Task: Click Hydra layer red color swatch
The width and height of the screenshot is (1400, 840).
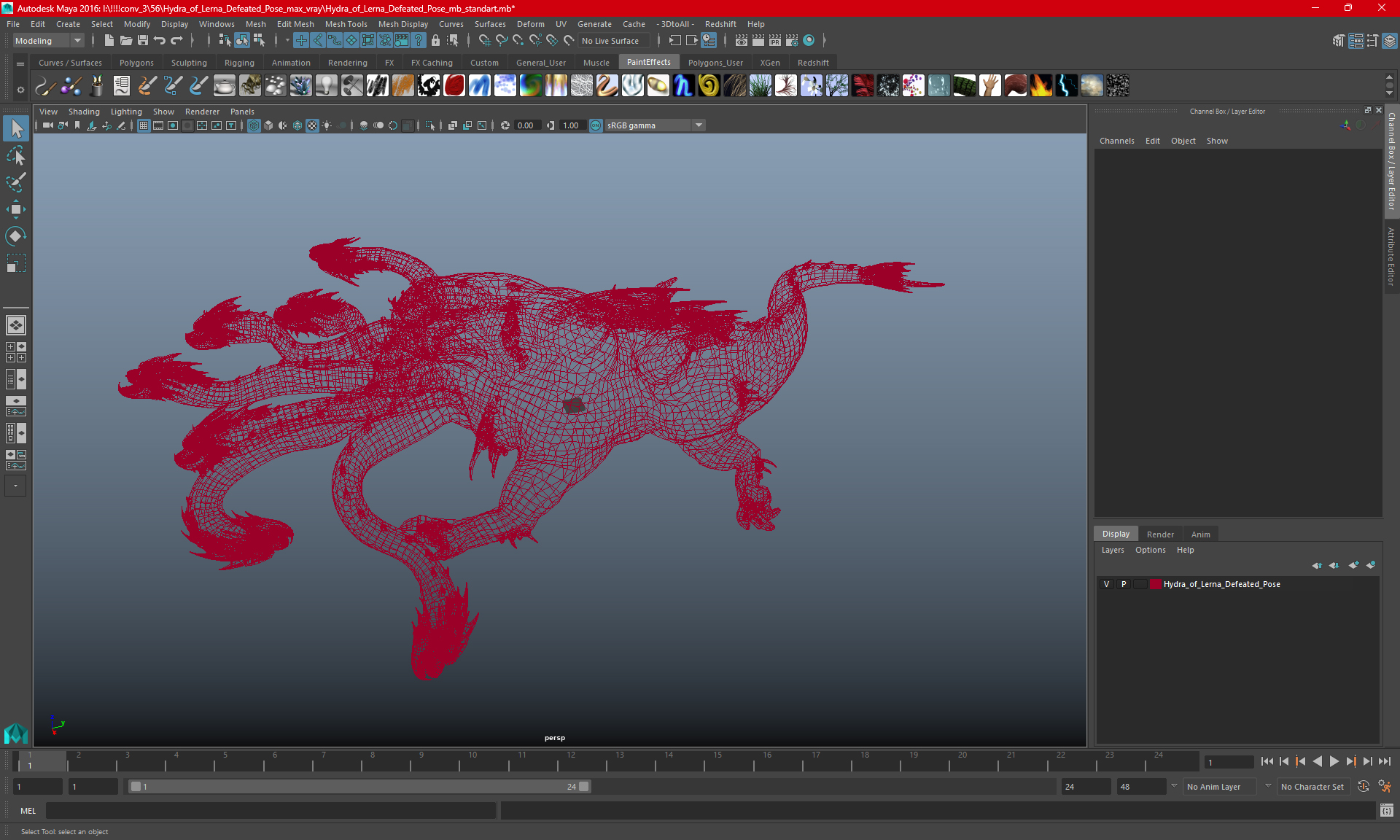Action: [x=1156, y=584]
